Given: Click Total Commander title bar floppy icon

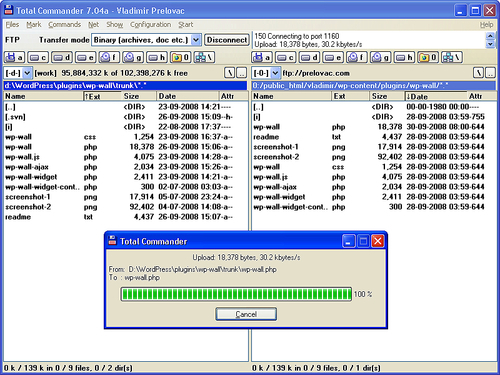Looking at the screenshot, I should [9, 10].
